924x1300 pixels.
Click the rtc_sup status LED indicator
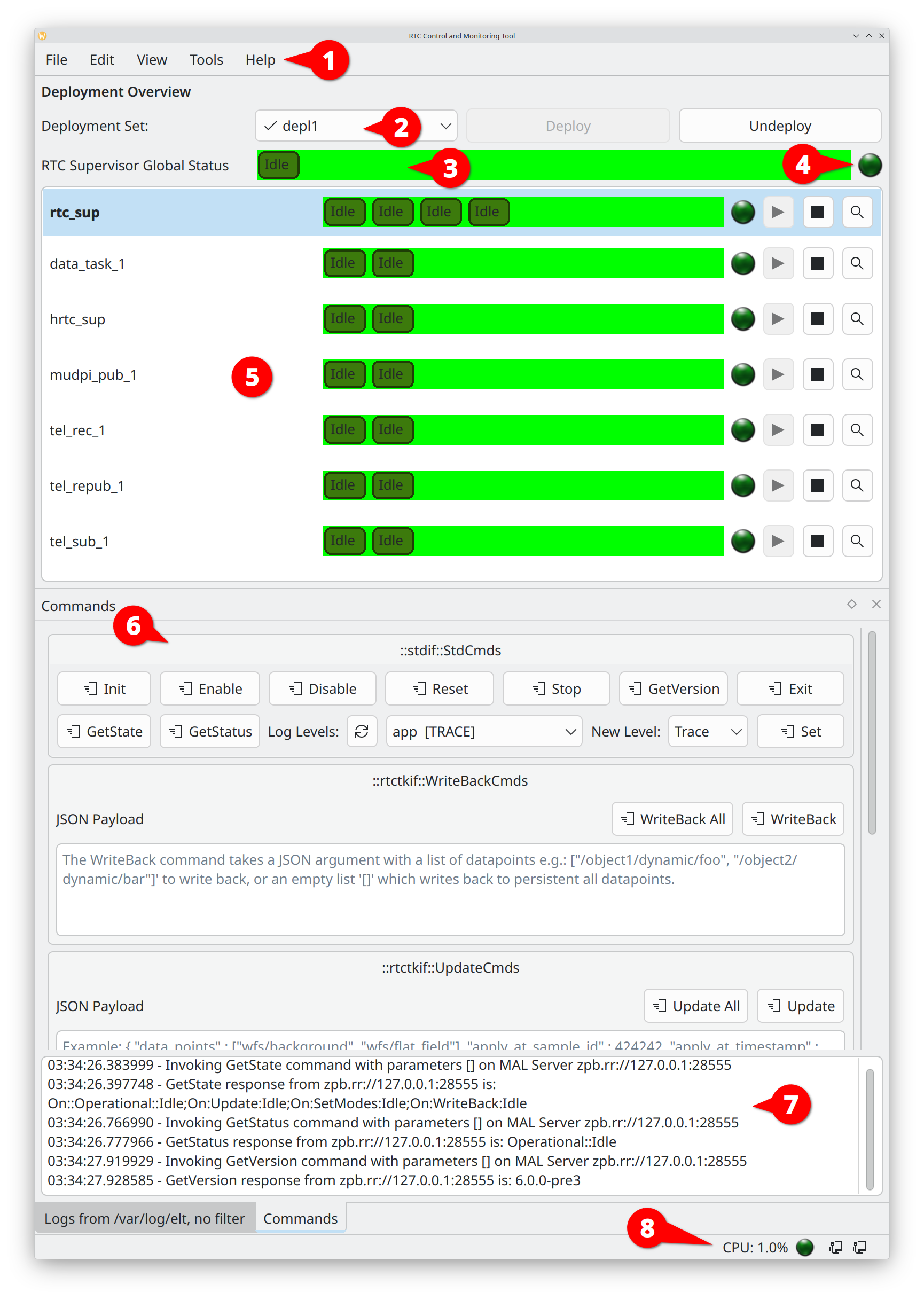pos(742,212)
